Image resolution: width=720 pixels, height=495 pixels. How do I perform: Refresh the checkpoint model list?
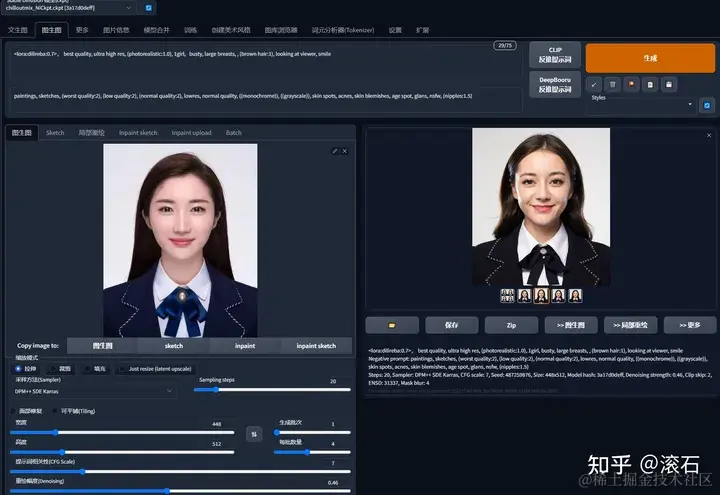pos(148,8)
